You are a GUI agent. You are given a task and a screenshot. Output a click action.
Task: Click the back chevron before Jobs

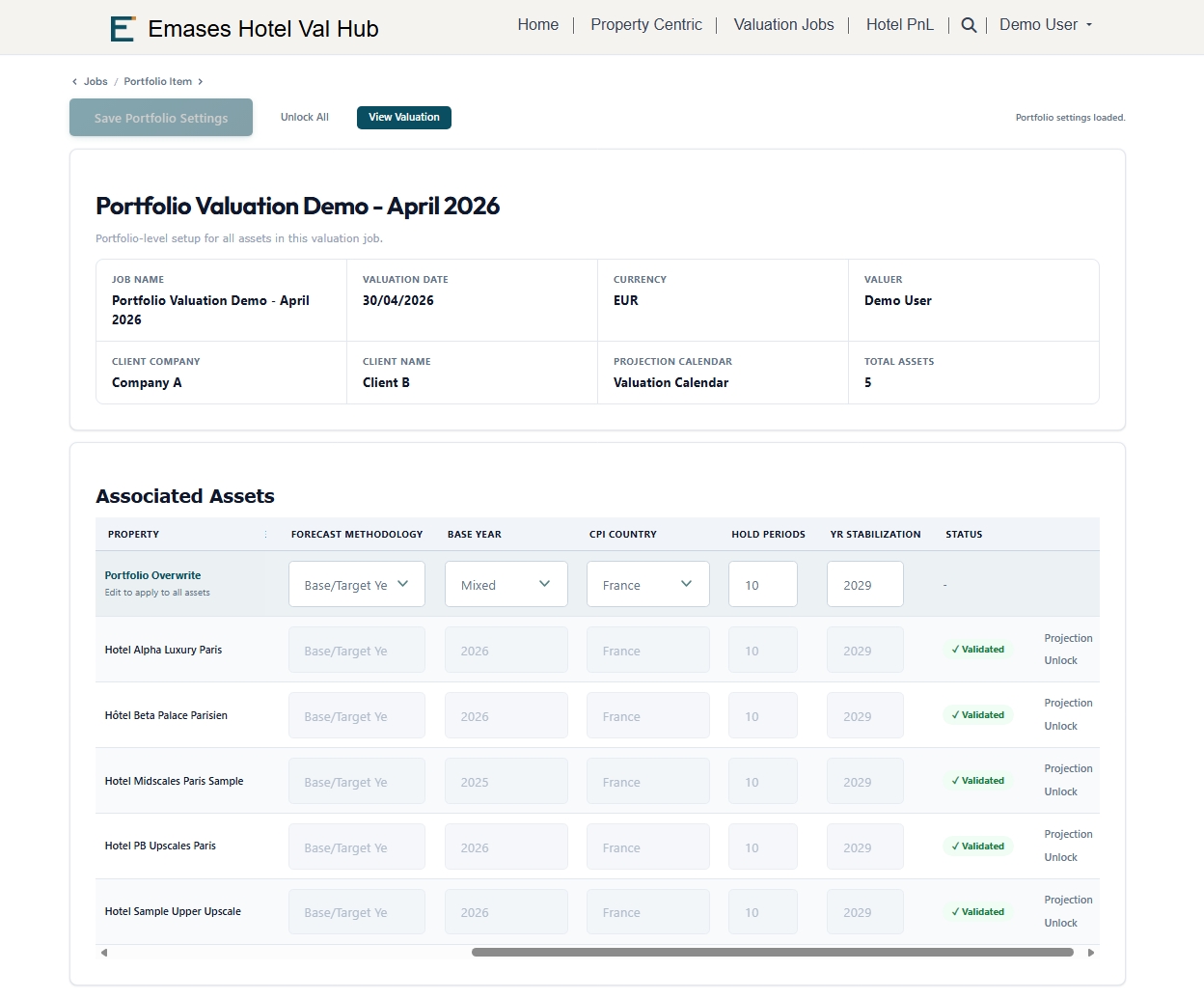tap(74, 82)
